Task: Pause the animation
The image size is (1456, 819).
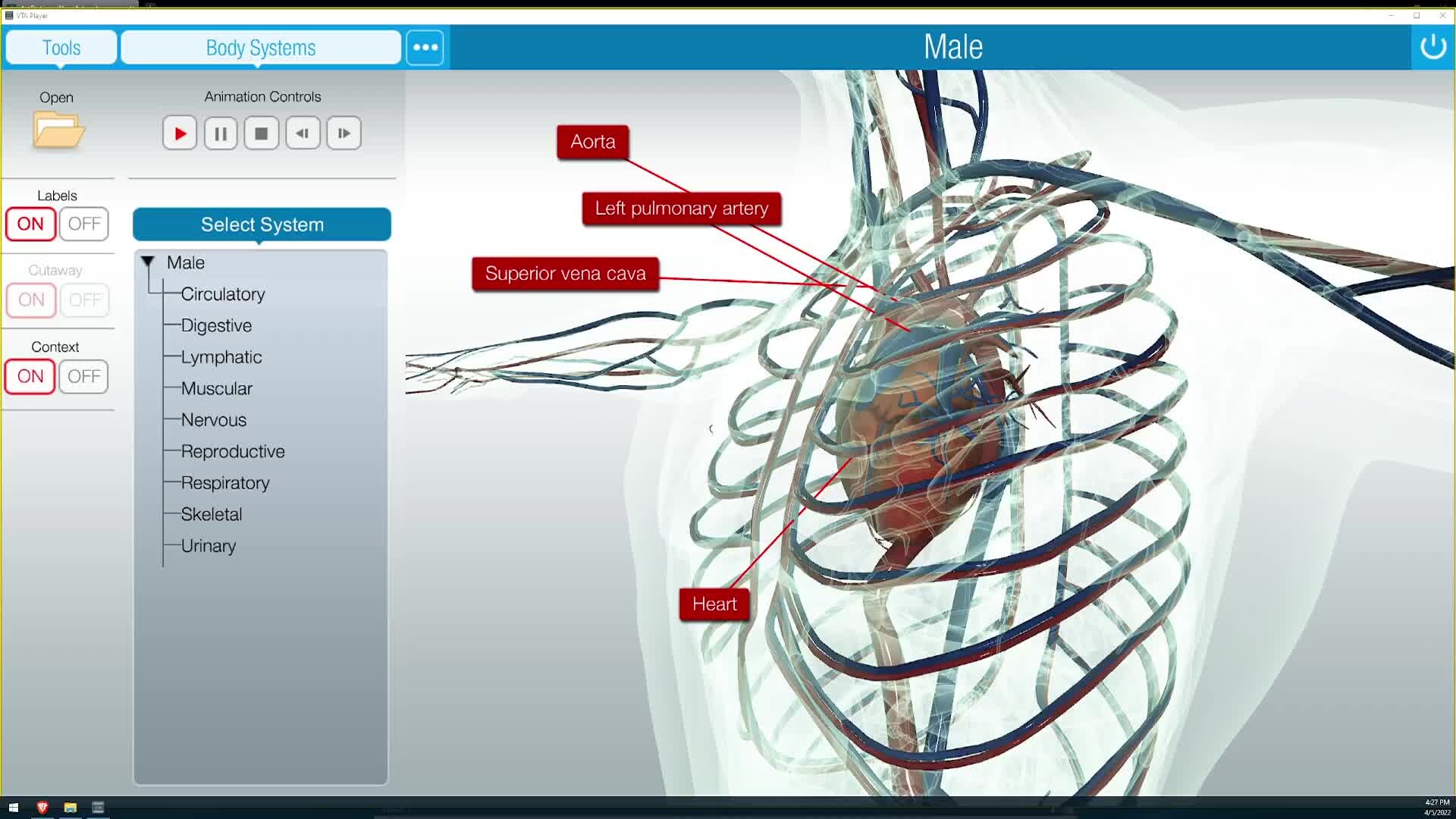Action: 221,133
